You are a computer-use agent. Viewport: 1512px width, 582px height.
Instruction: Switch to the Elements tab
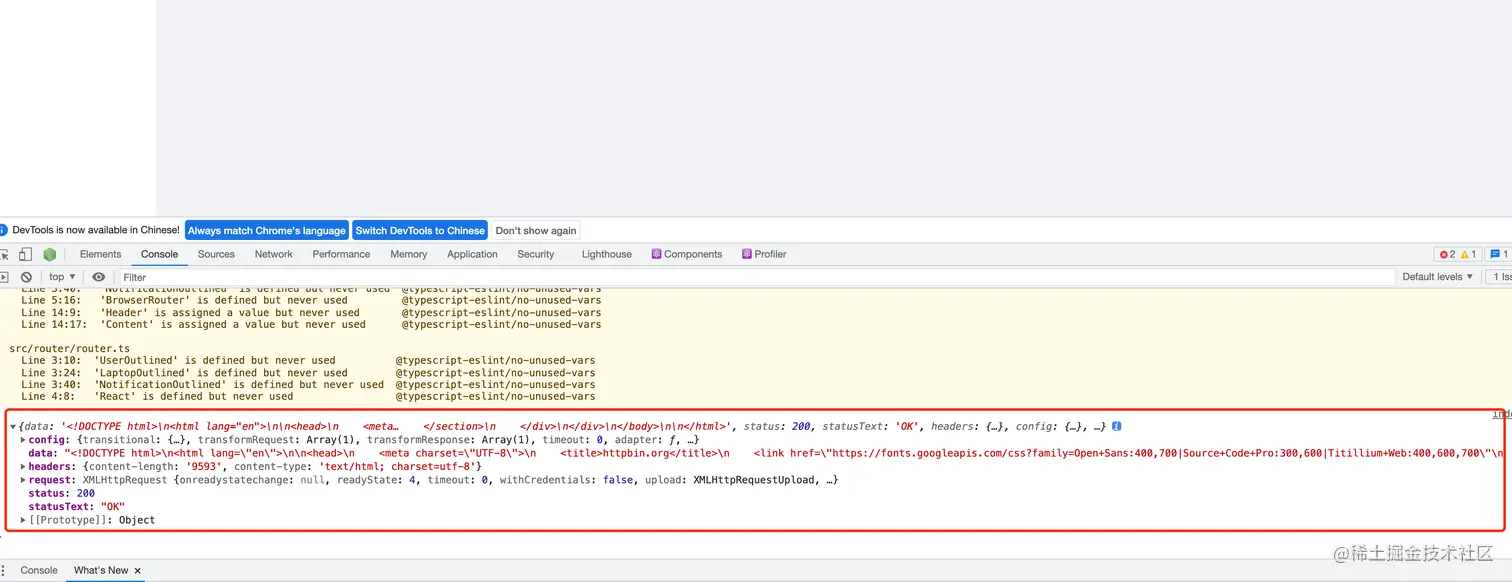click(x=100, y=254)
